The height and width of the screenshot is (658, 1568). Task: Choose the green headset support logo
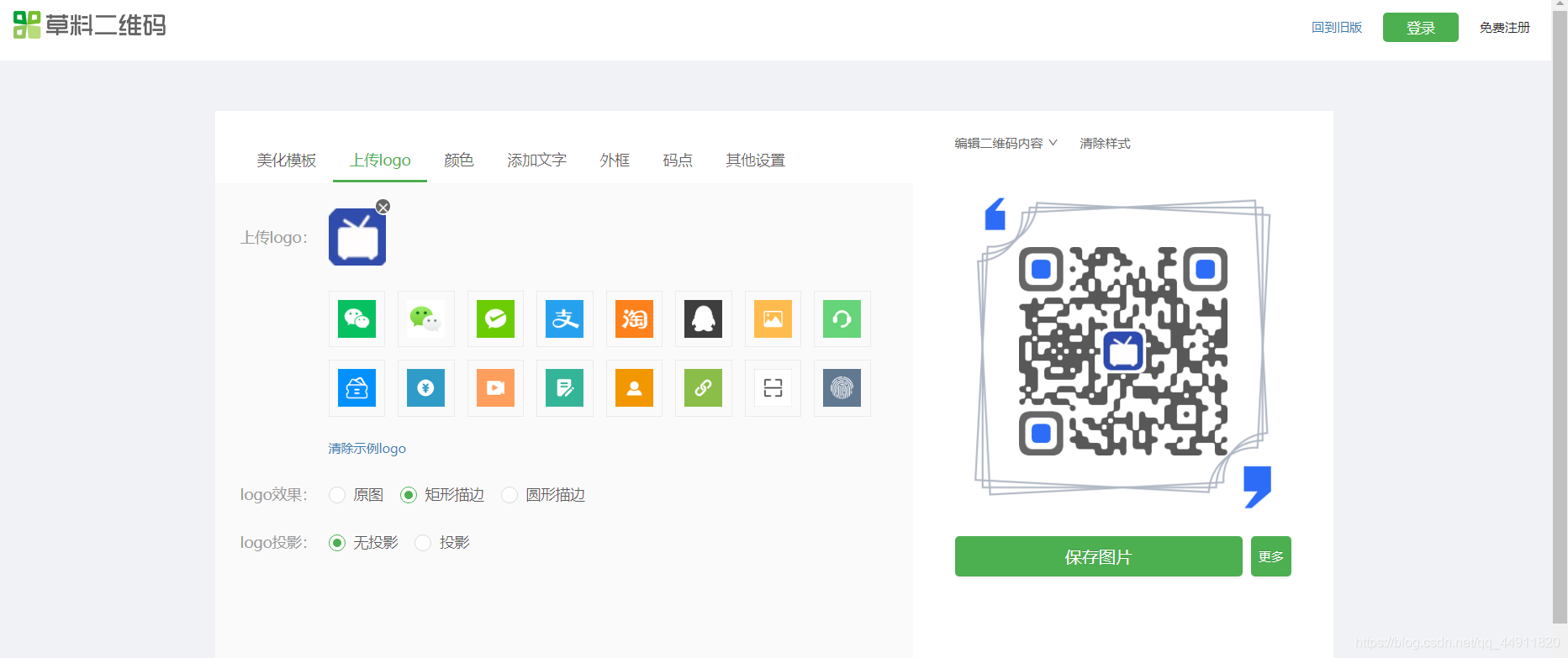point(842,319)
